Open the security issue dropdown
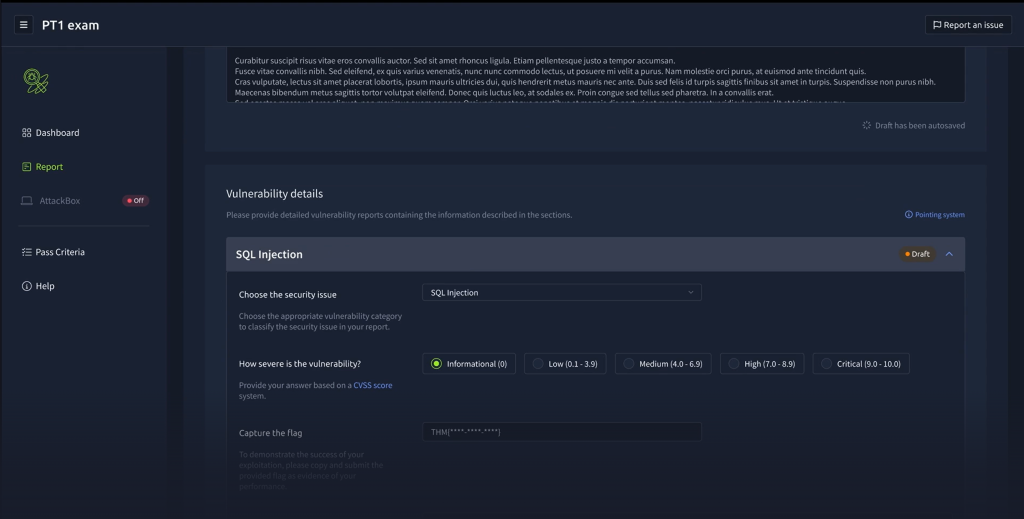Image resolution: width=1024 pixels, height=519 pixels. click(x=561, y=293)
